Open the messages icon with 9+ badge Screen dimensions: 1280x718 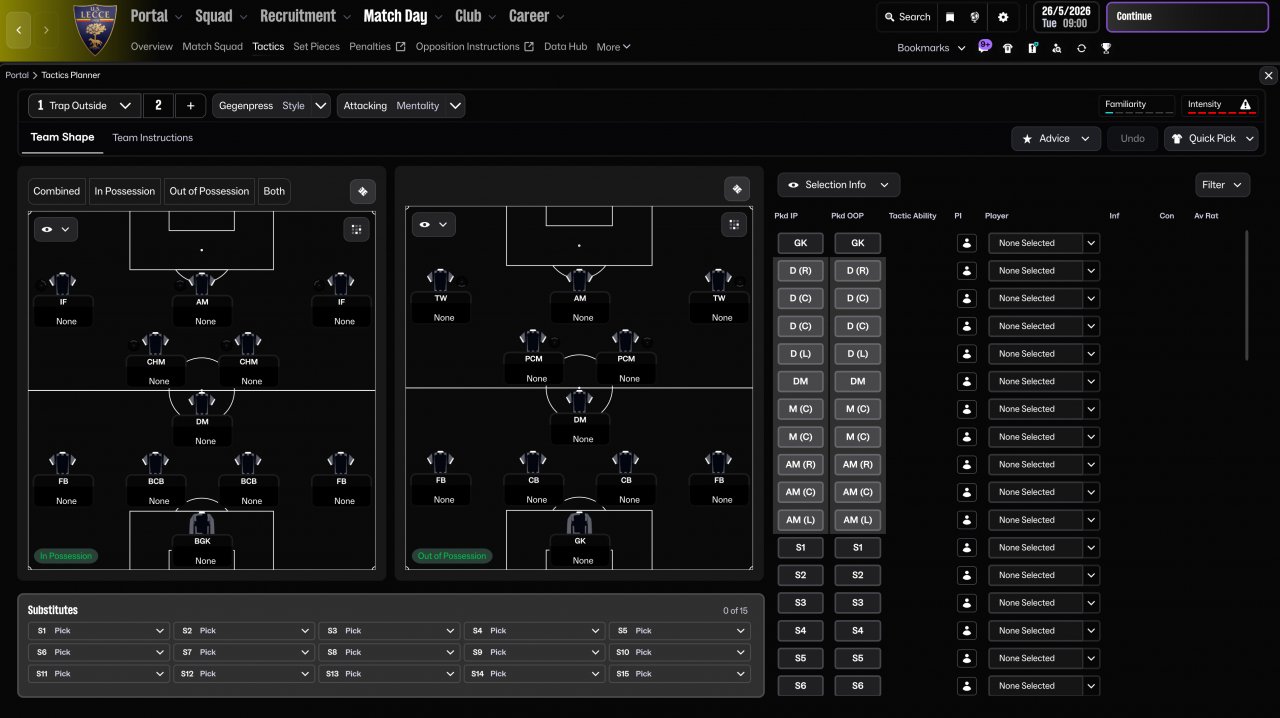[x=984, y=47]
